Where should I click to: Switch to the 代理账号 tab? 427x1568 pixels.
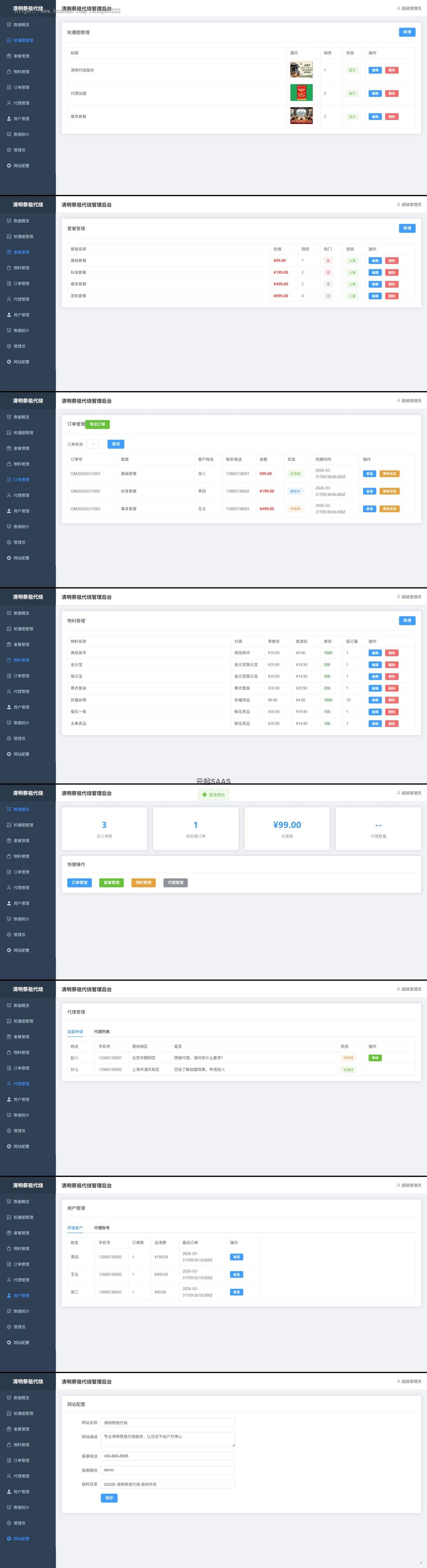pos(102,1228)
